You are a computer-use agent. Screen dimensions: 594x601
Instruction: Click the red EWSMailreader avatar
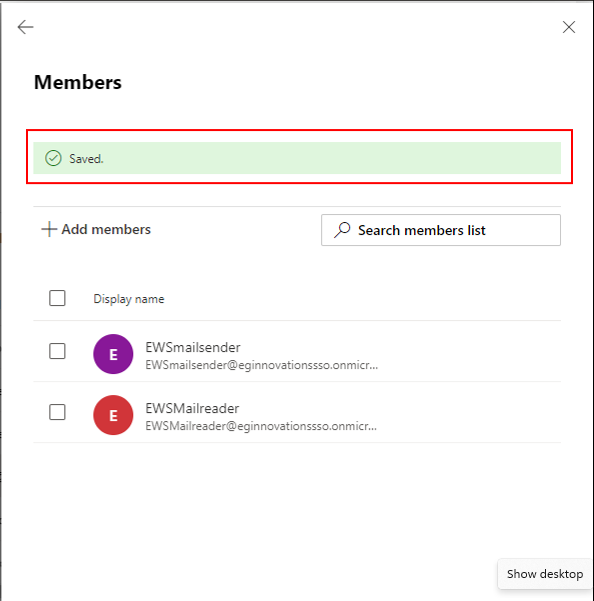(x=113, y=415)
